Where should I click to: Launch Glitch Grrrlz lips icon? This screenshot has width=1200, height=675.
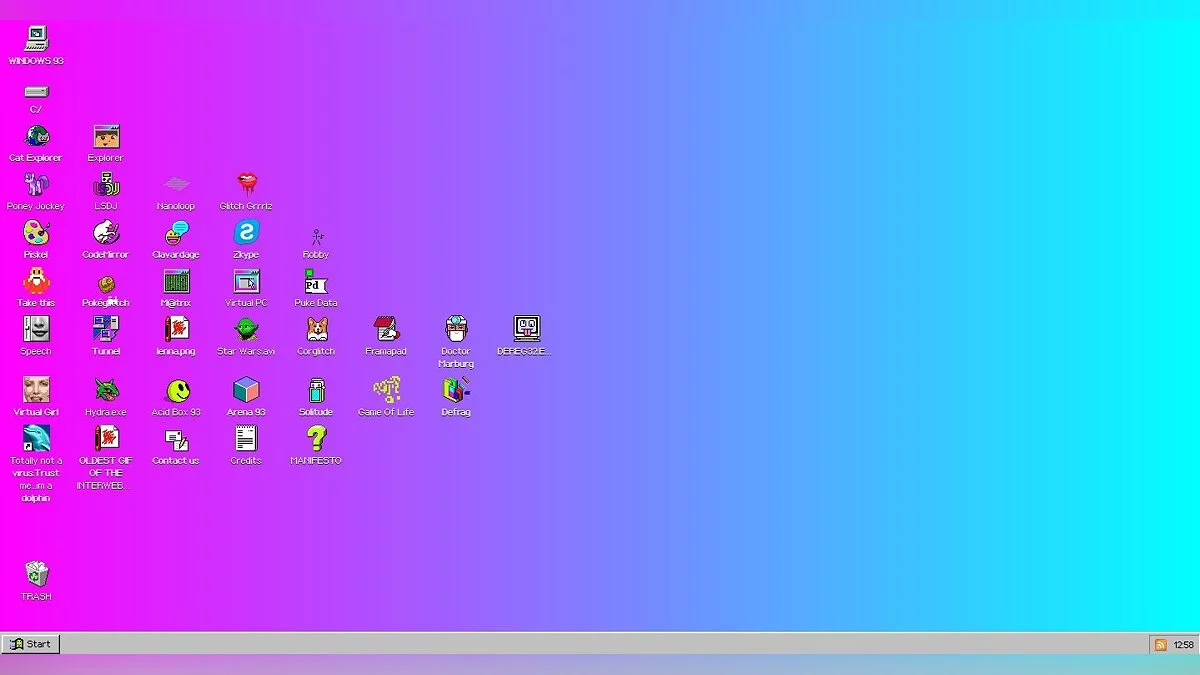tap(246, 185)
